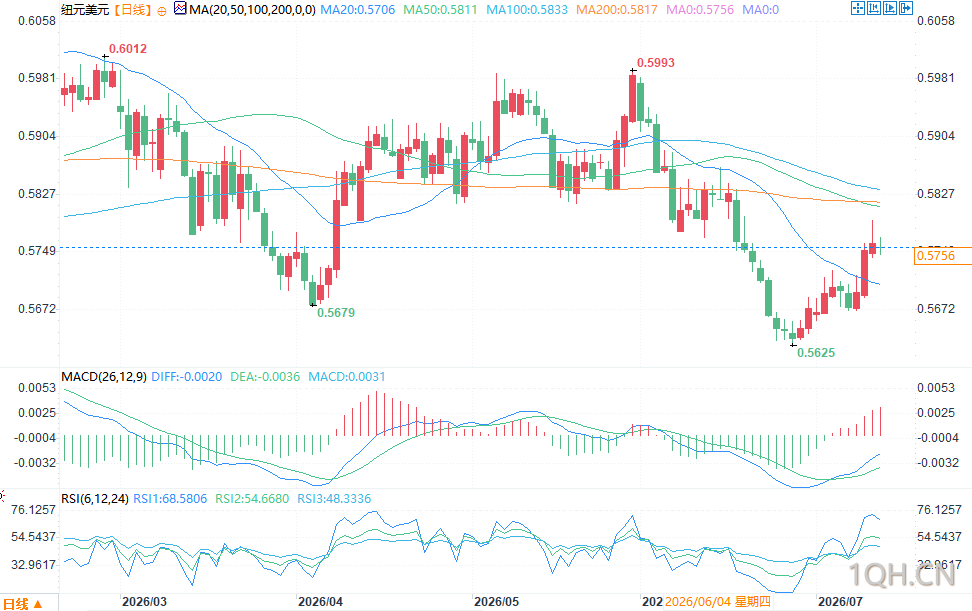This screenshot has height=611, width=972.
Task: Click the 2026/05 date label on time axis
Action: tap(497, 602)
